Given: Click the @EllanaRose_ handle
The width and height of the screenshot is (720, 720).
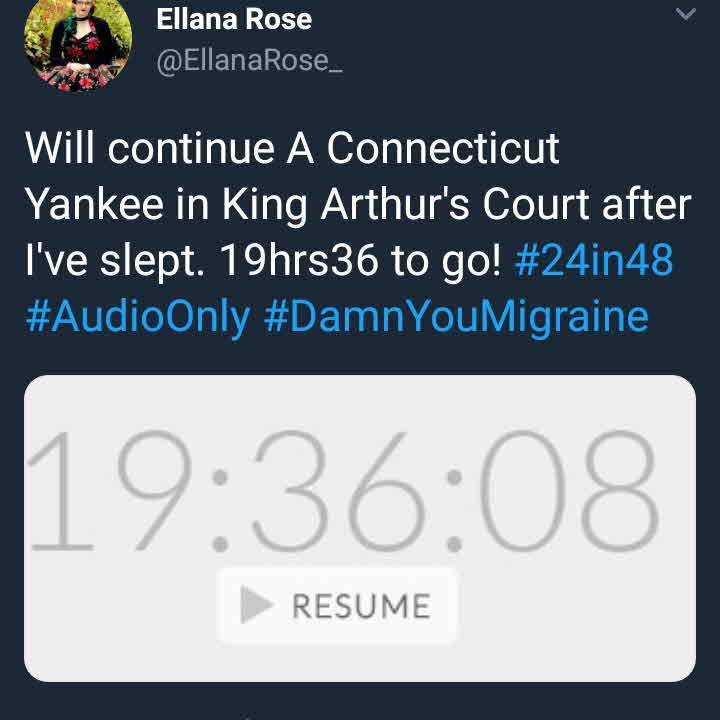Looking at the screenshot, I should [249, 60].
